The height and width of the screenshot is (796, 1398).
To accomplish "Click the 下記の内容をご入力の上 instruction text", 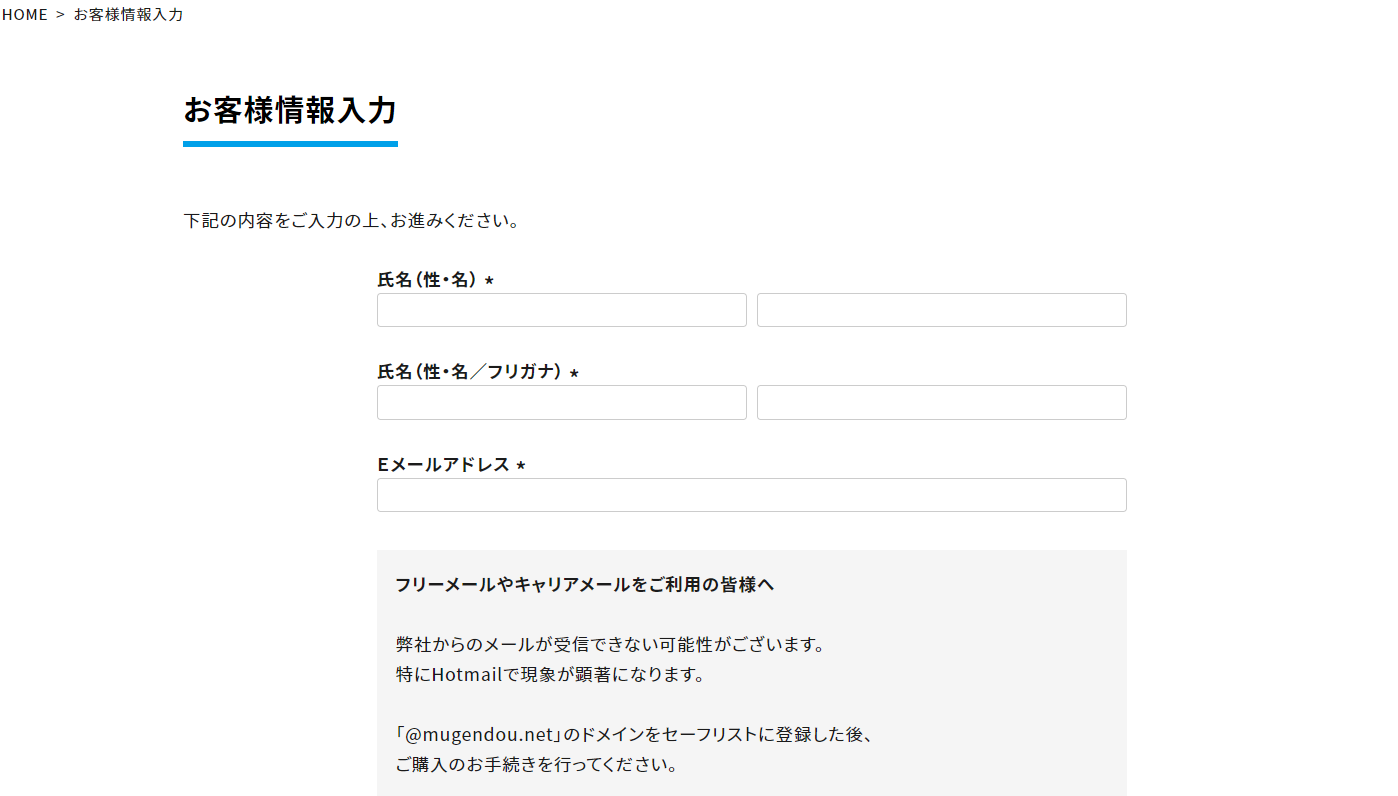I will [x=351, y=220].
